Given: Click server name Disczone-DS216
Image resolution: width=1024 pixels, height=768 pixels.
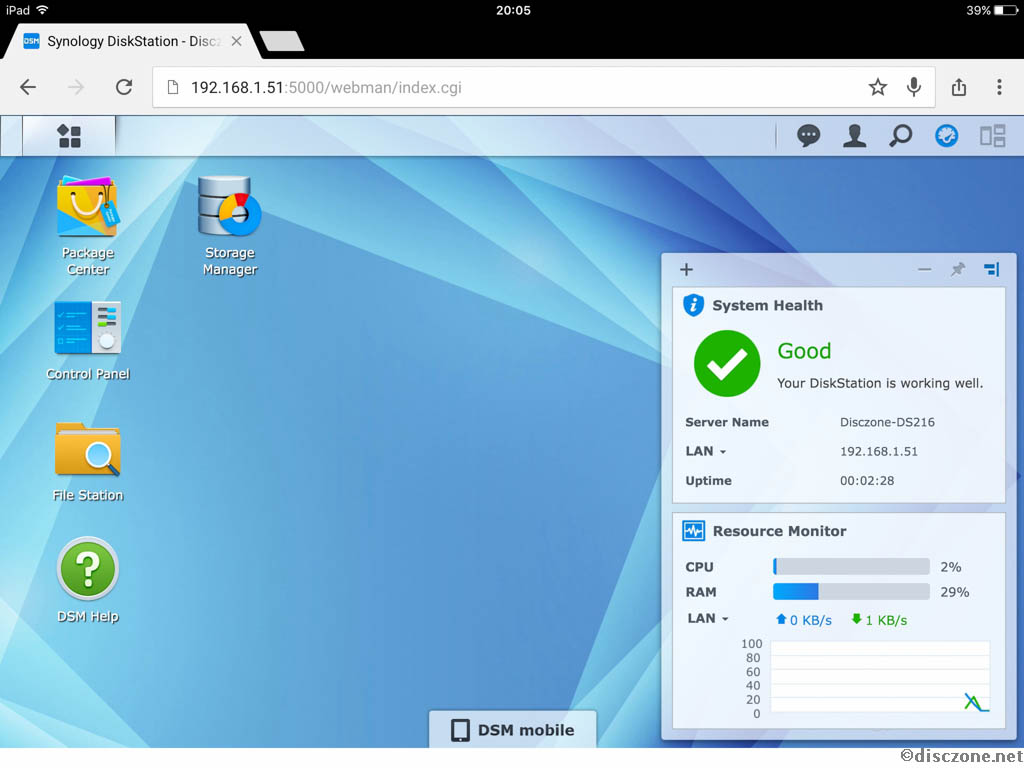Looking at the screenshot, I should 887,422.
